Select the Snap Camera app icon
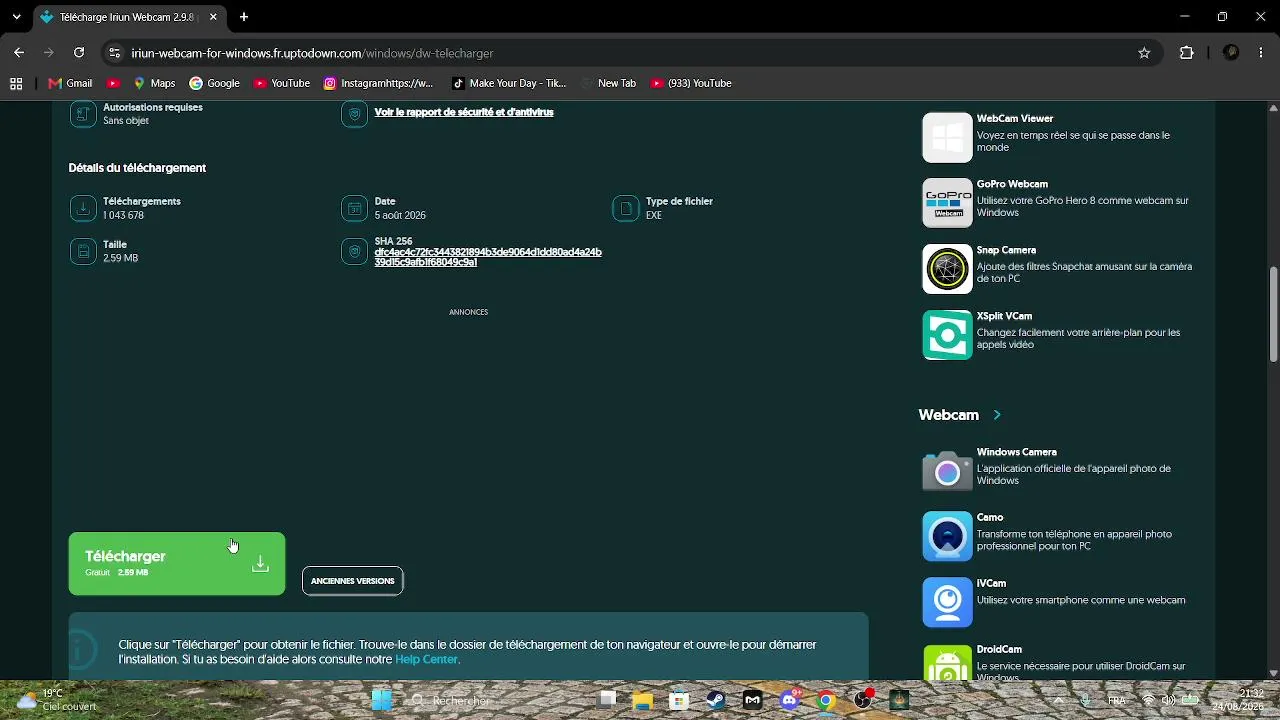1280x720 pixels. 947,269
